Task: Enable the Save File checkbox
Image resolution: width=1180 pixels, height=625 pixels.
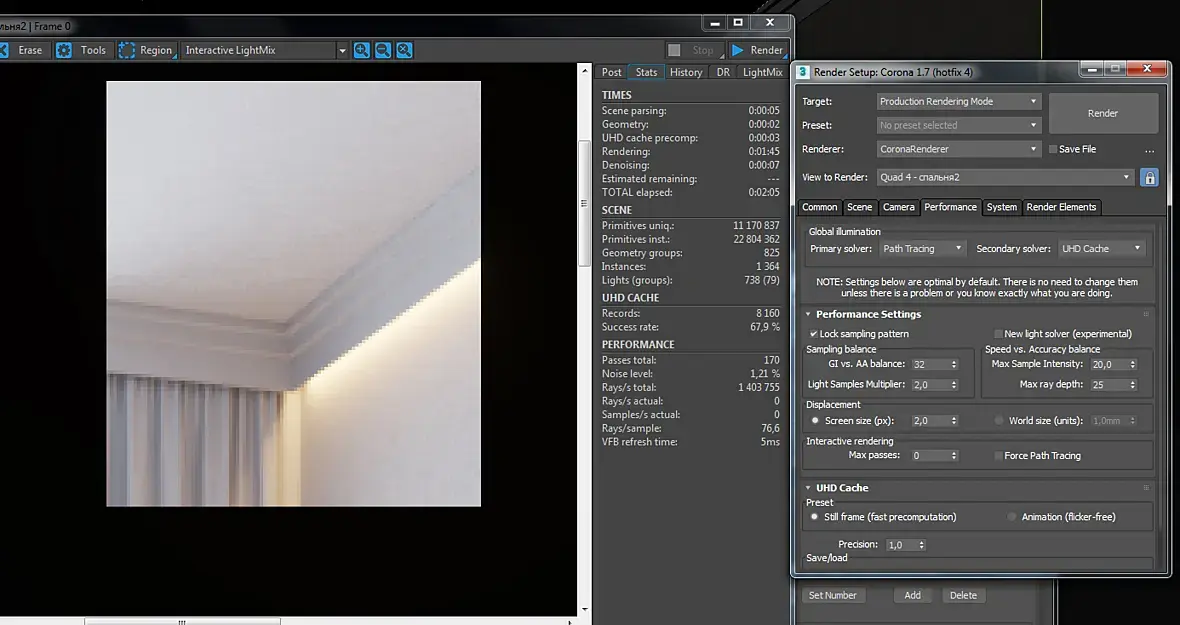Action: [x=1053, y=150]
